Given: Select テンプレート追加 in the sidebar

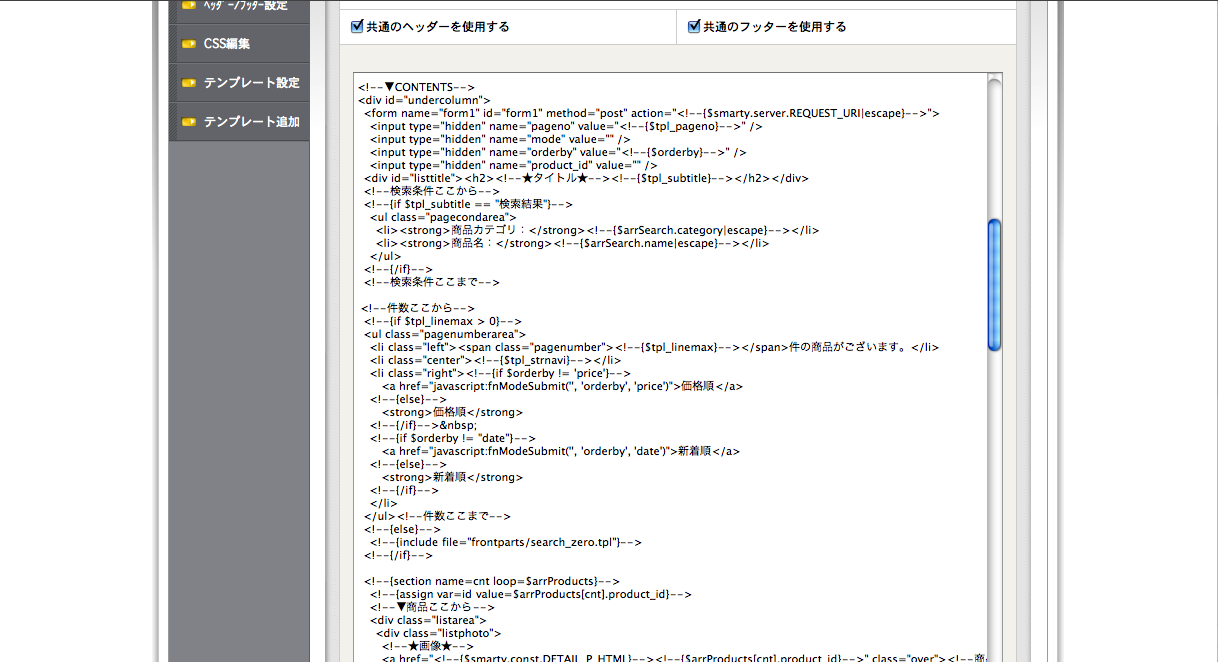Looking at the screenshot, I should tap(251, 122).
